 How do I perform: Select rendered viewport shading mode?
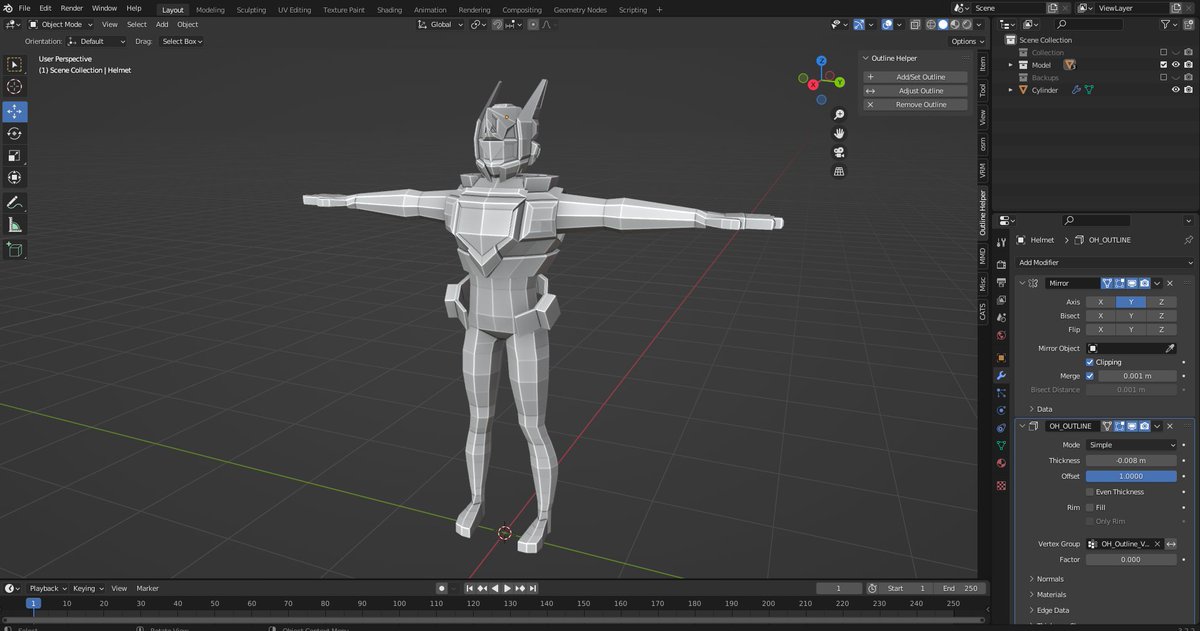tap(966, 24)
